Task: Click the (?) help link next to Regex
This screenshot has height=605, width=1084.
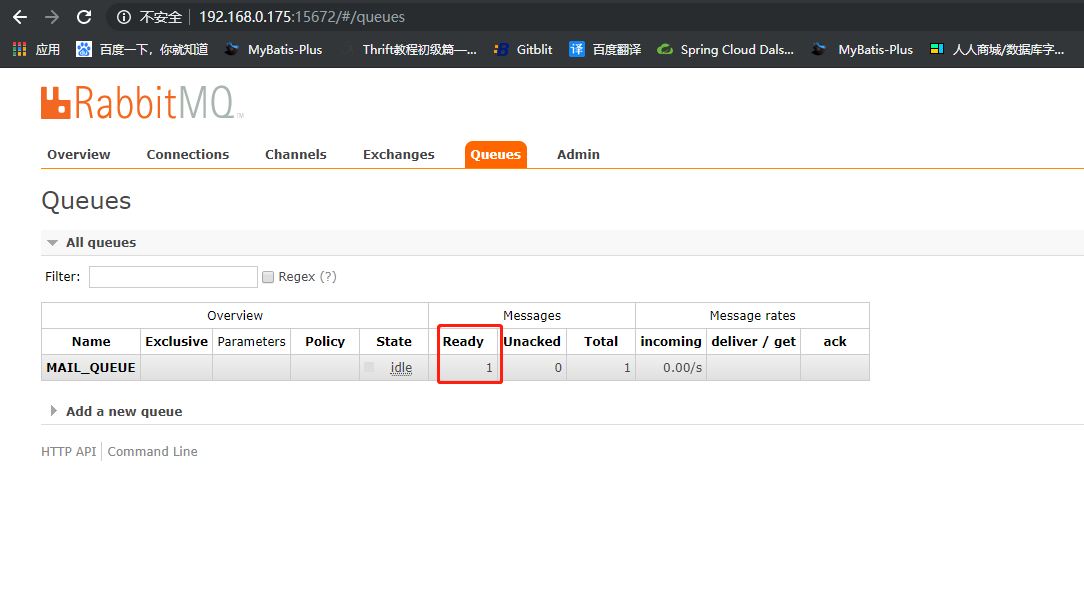Action: (x=328, y=277)
